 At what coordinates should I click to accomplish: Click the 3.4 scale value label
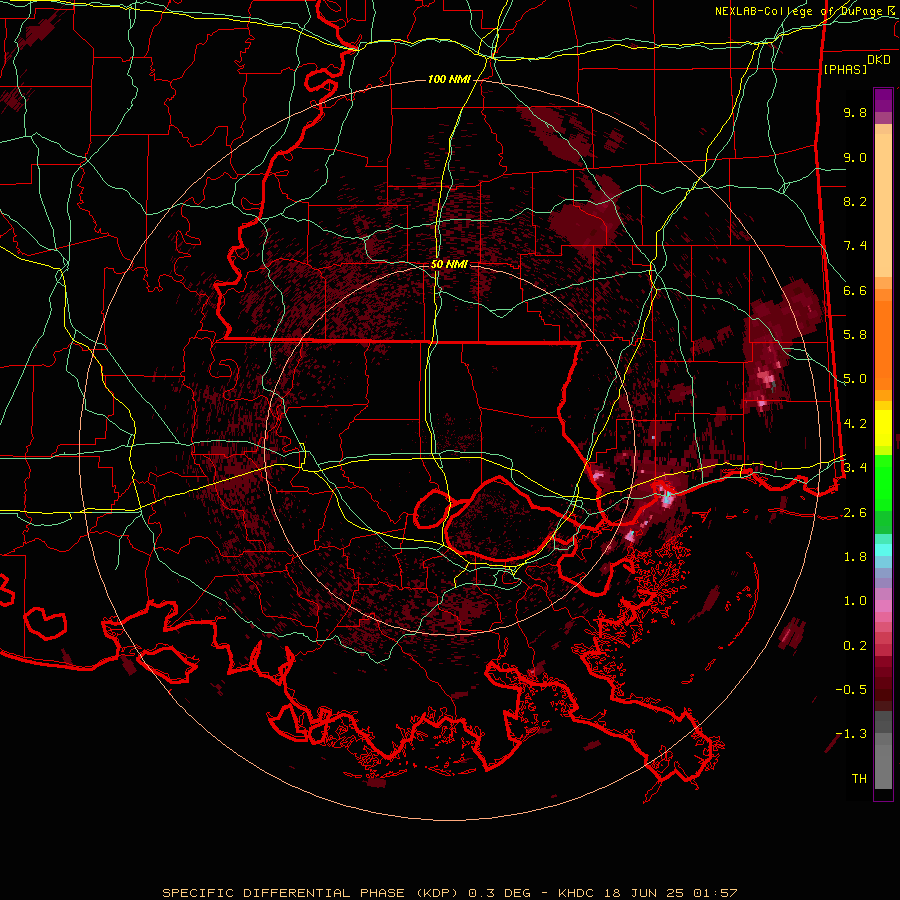pos(855,468)
